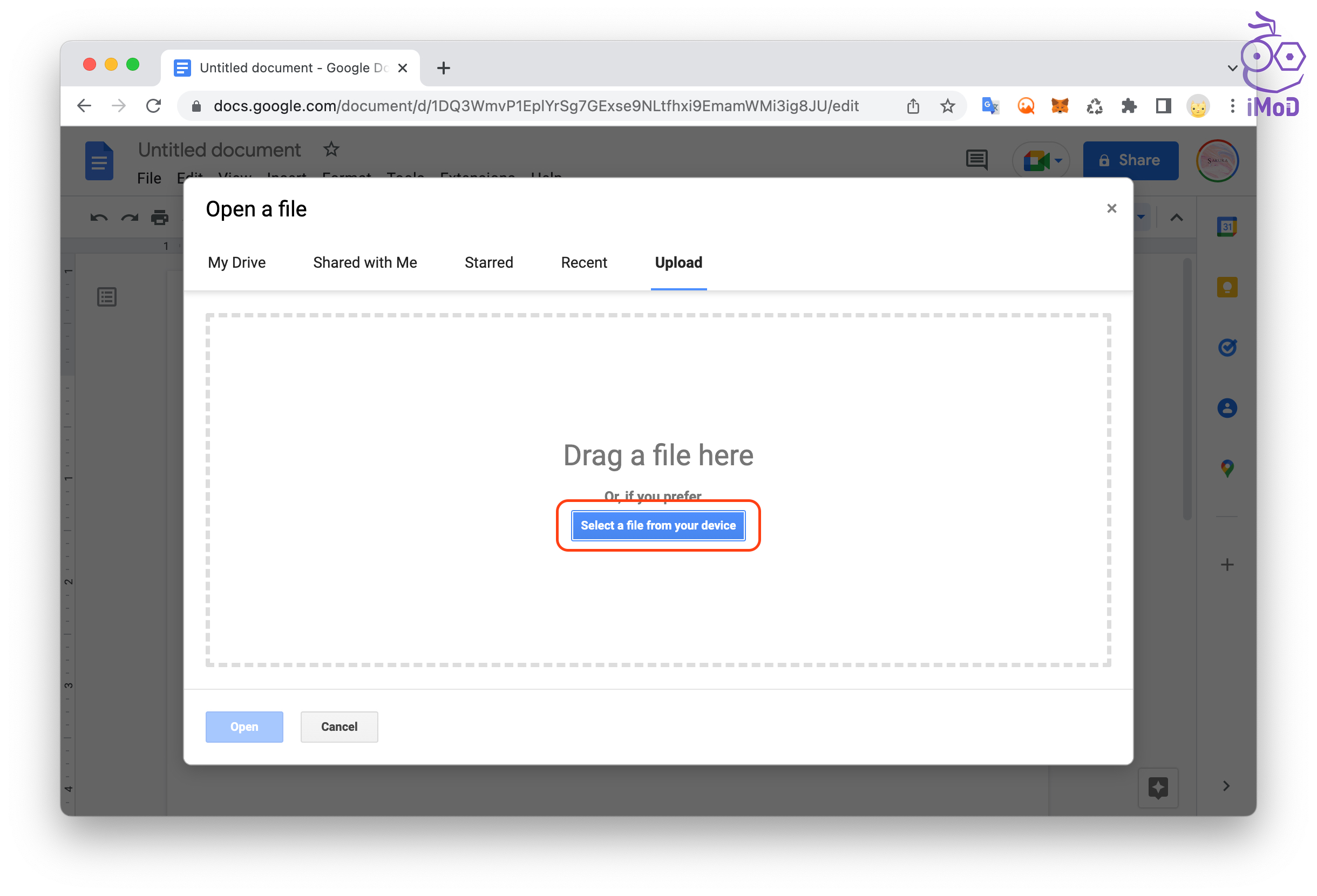Reload the page
Image resolution: width=1317 pixels, height=896 pixels.
pyautogui.click(x=154, y=106)
